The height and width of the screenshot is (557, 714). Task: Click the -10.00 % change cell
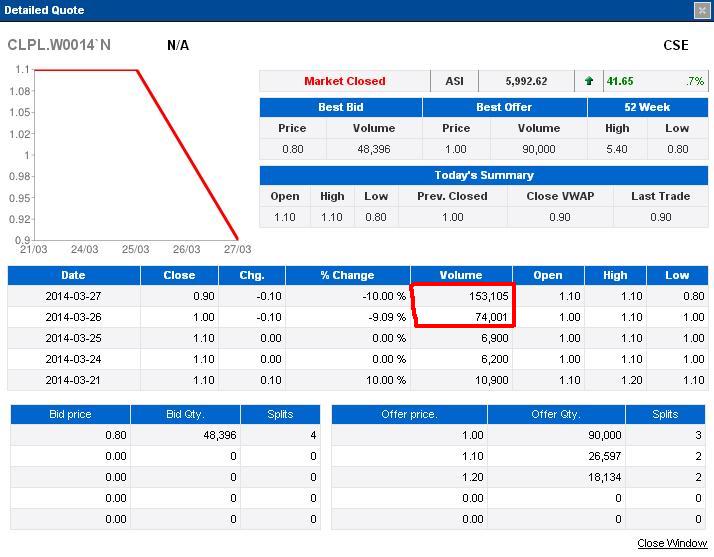tap(384, 296)
